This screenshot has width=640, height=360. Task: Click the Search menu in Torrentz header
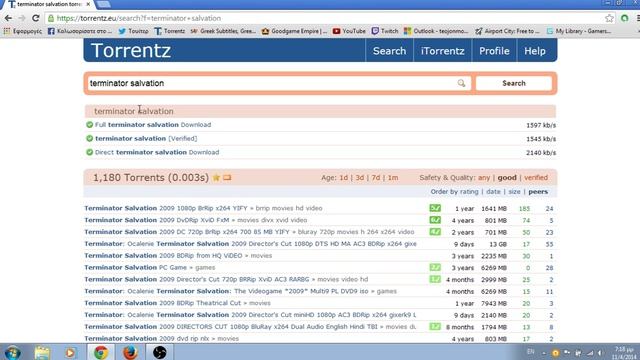(x=389, y=51)
